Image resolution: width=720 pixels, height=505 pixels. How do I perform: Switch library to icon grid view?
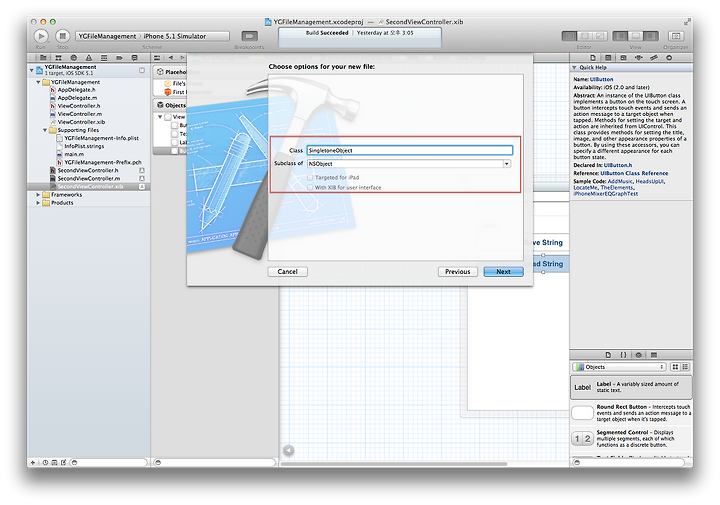tap(675, 367)
